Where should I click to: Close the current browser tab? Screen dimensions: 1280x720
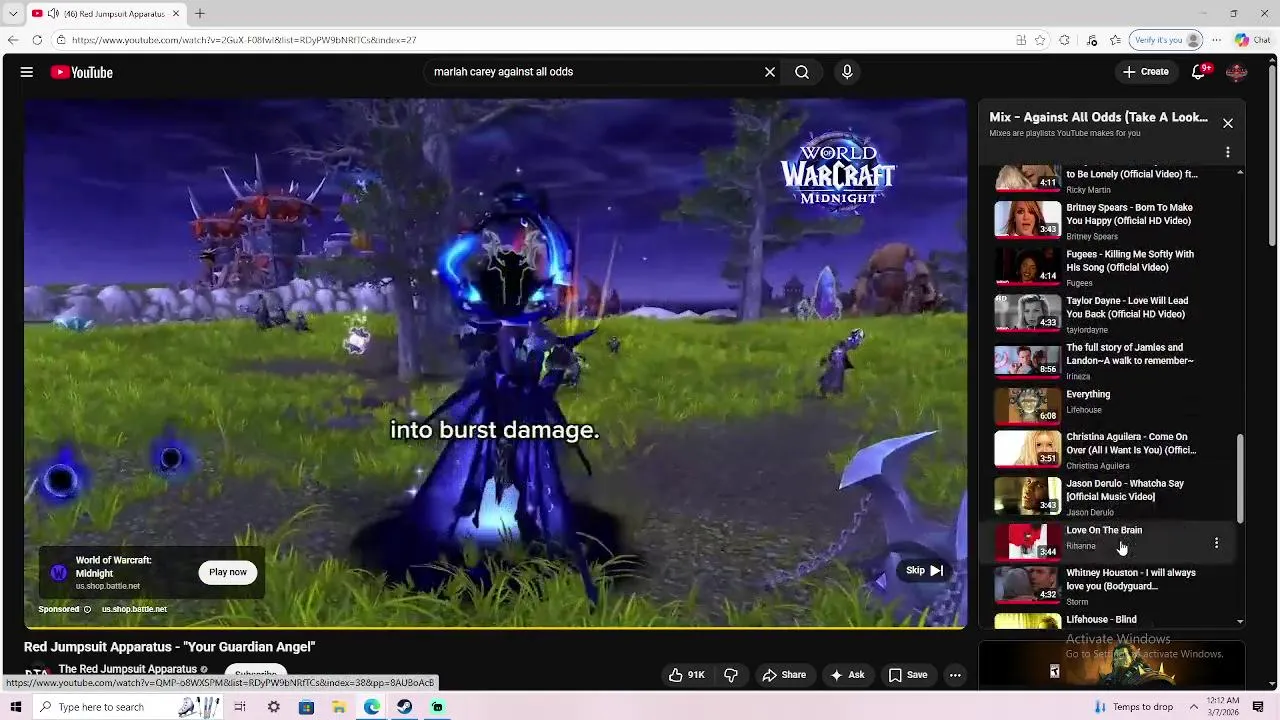(x=176, y=14)
